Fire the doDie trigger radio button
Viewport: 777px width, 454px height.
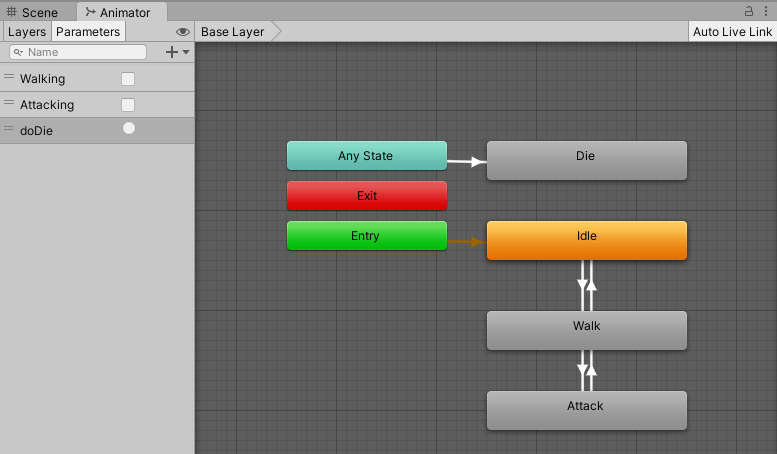pos(129,128)
